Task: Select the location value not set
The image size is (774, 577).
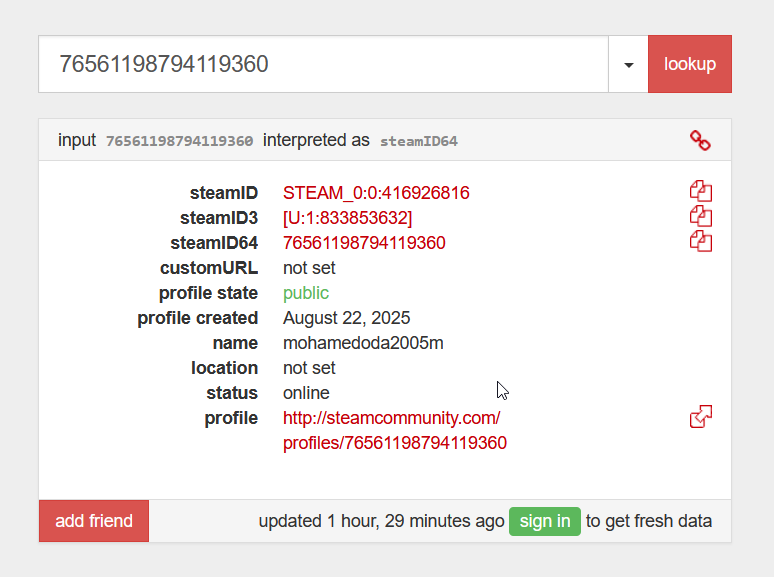Action: (x=309, y=368)
